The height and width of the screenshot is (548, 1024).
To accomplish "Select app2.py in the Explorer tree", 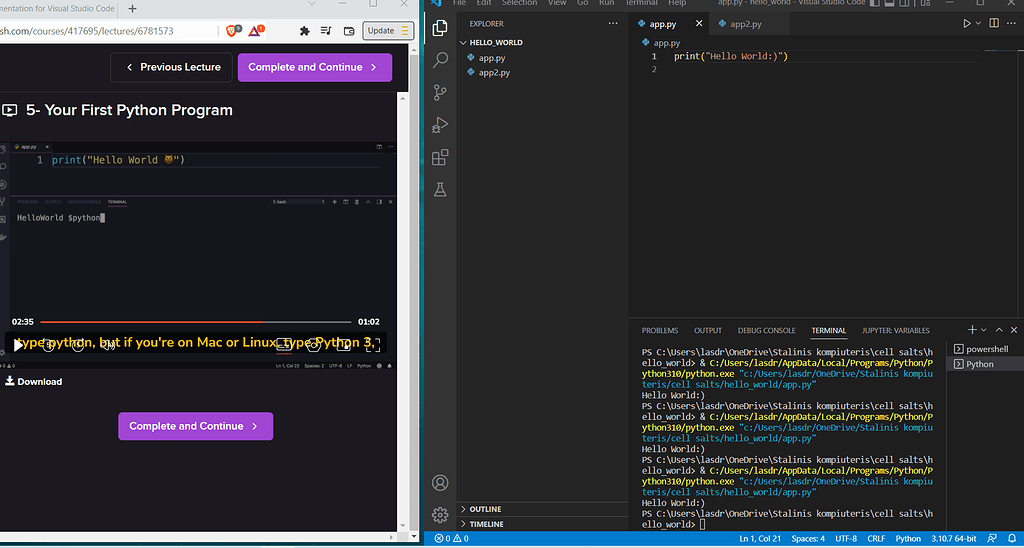I will pos(494,73).
